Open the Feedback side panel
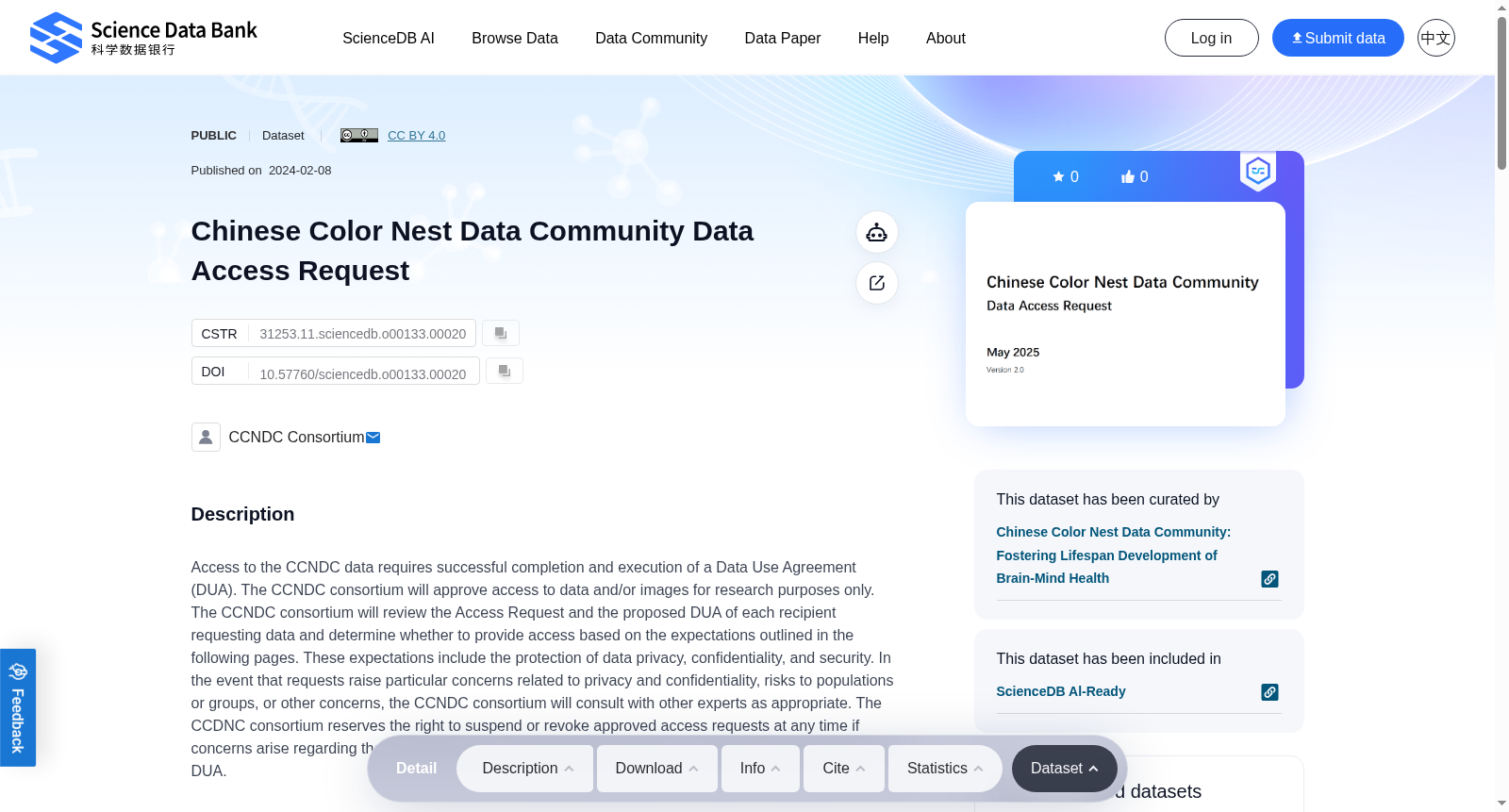The width and height of the screenshot is (1509, 812). pyautogui.click(x=18, y=707)
